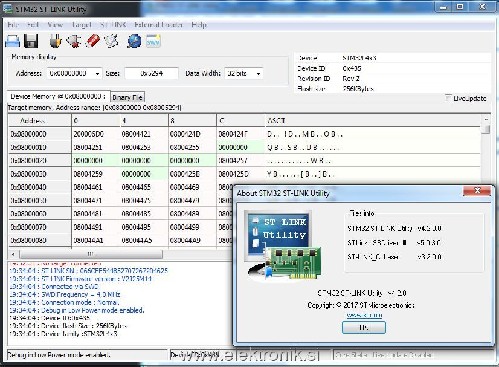This screenshot has width=499, height=367.
Task: Click the Device ID value 0x435
Action: click(x=352, y=68)
